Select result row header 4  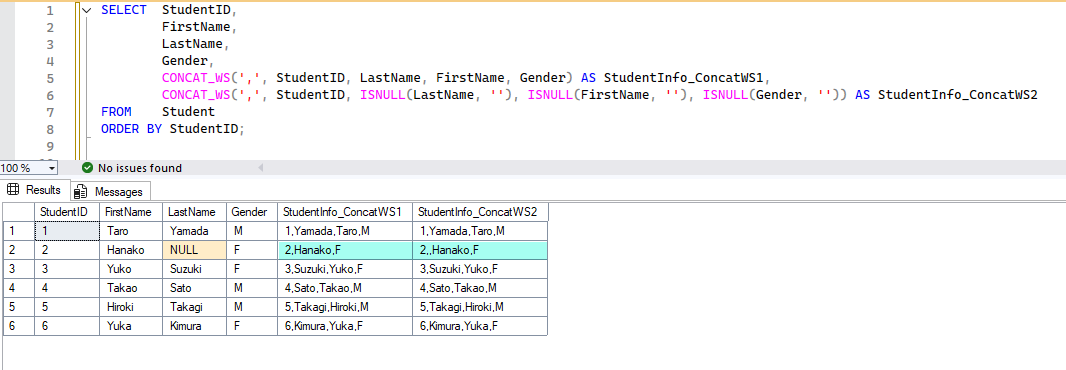18,288
